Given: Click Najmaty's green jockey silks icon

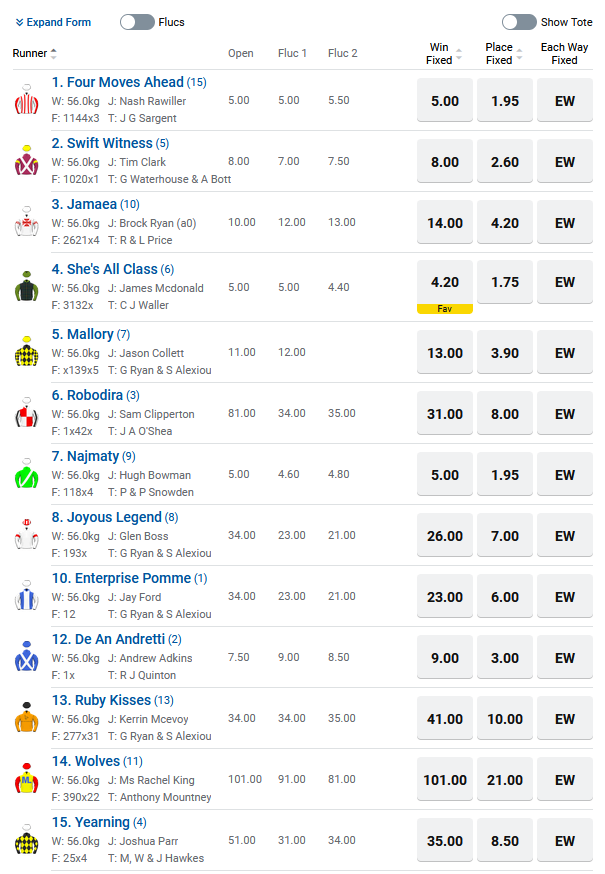Looking at the screenshot, I should [26, 474].
